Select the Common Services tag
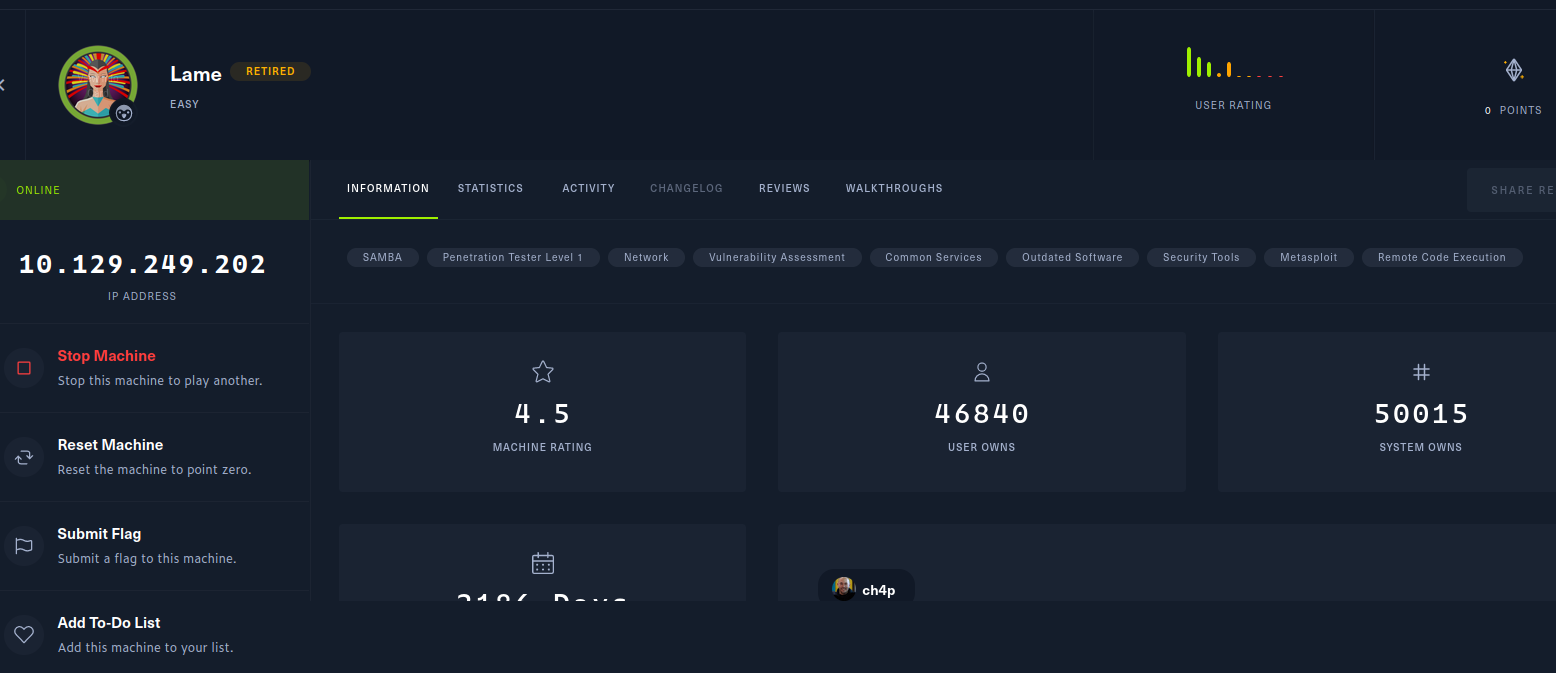The height and width of the screenshot is (673, 1556). pyautogui.click(x=933, y=257)
